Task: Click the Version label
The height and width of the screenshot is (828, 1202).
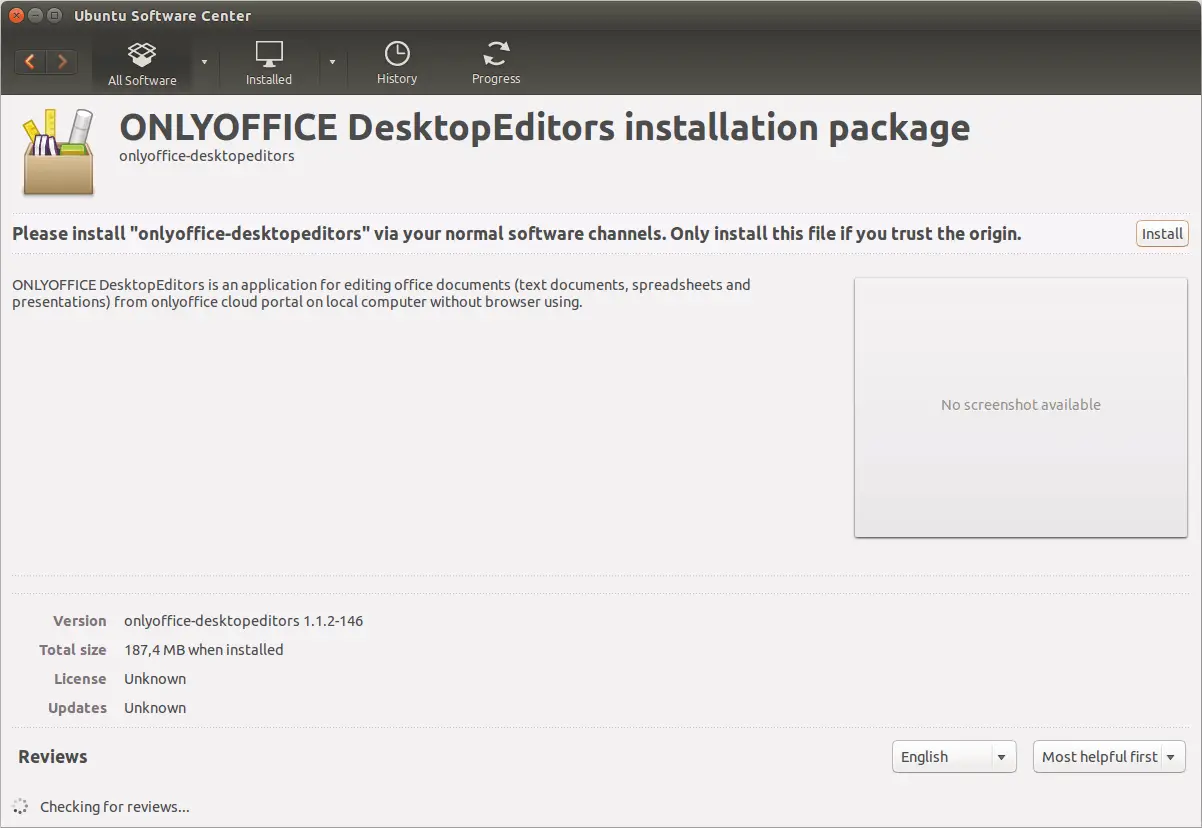Action: point(80,621)
